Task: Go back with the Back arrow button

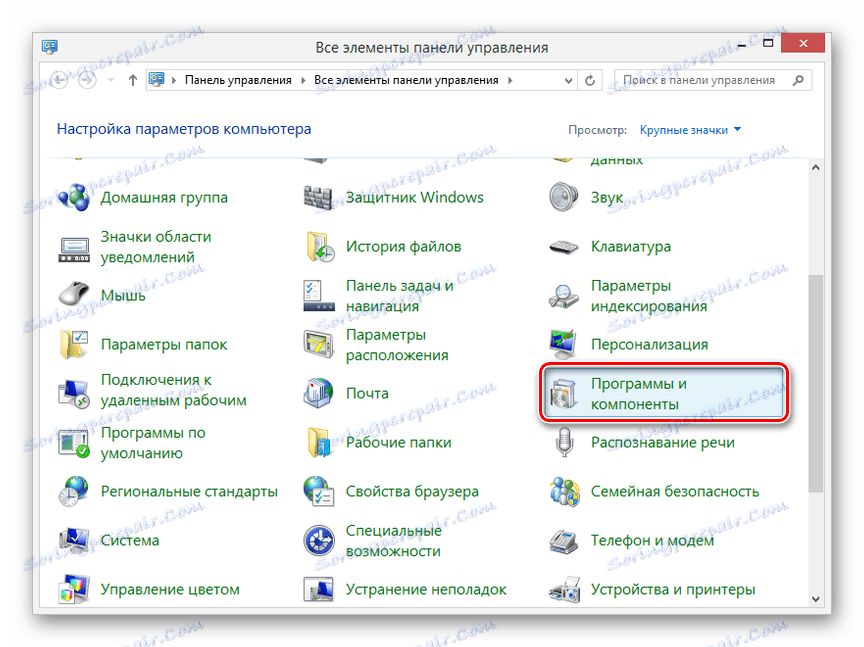Action: coord(59,80)
